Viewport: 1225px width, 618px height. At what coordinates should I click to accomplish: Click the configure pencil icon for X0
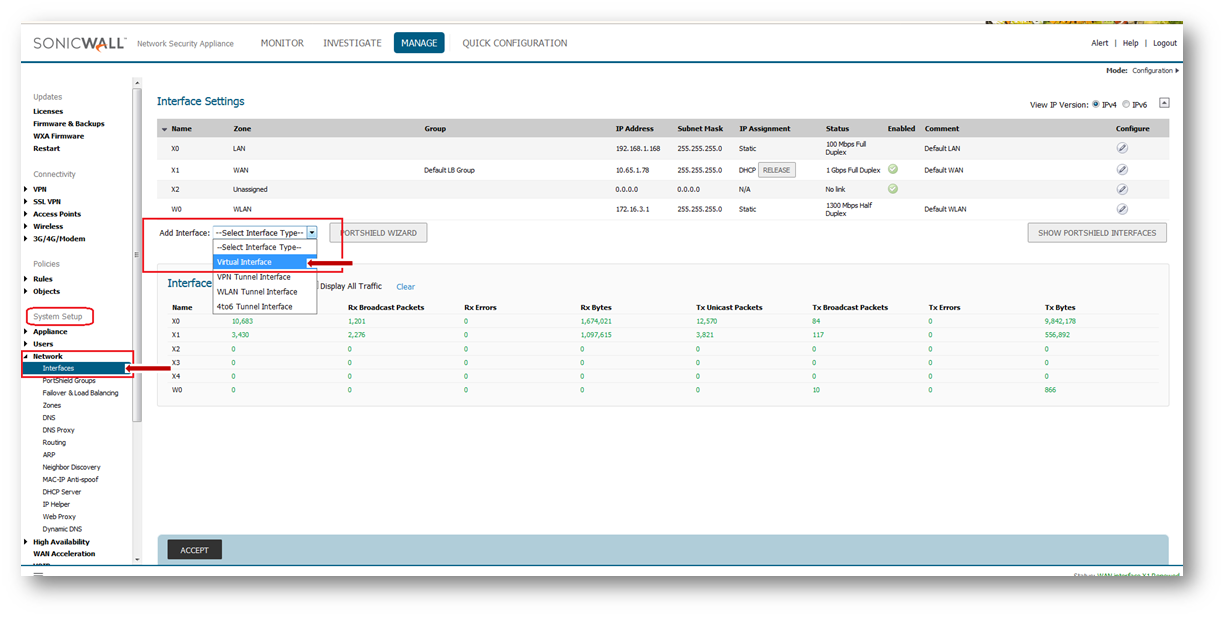pos(1121,148)
